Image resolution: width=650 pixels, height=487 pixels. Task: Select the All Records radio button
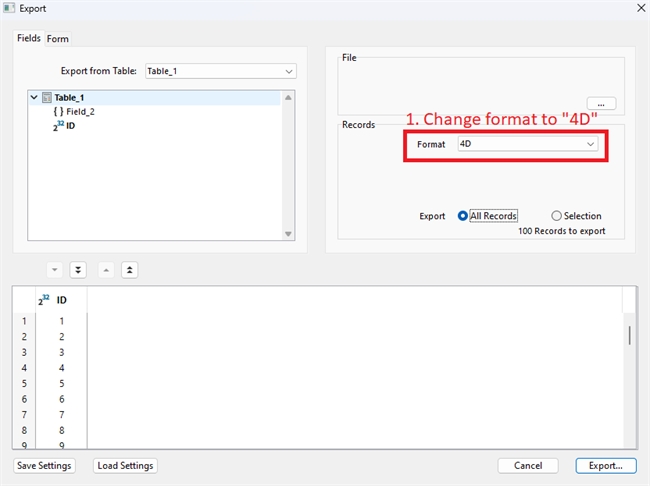coord(463,216)
